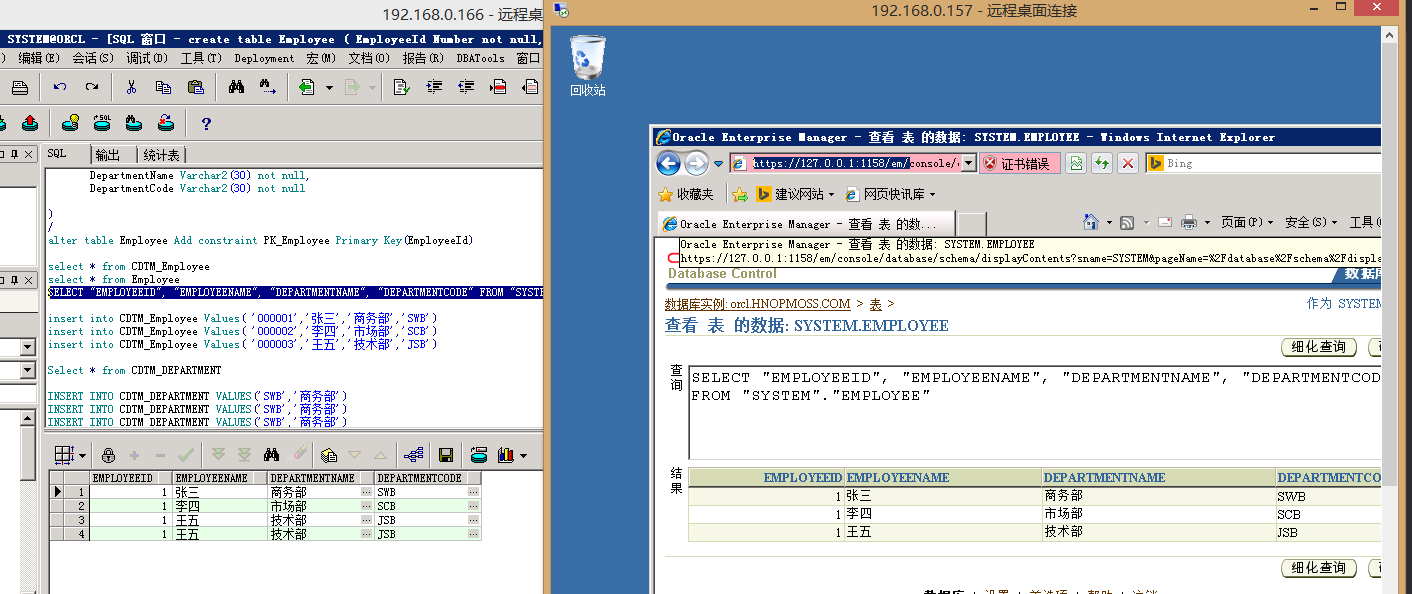Screen dimensions: 1412x594
Task: Redo the last undone edit
Action: tap(92, 87)
